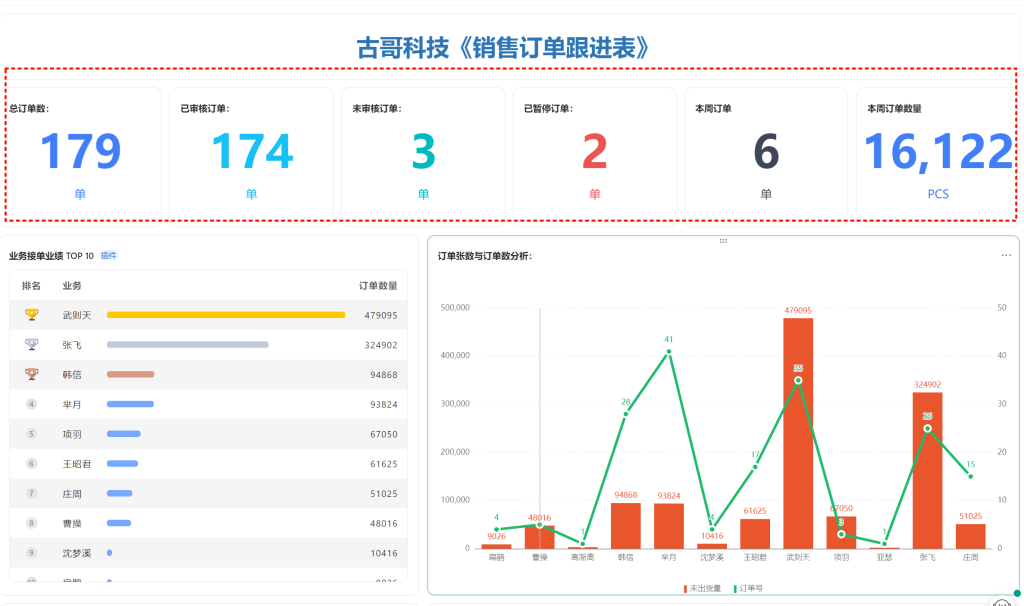Viewport: 1024px width, 606px height.
Task: Click the dashboard title 销售订单跟进表
Action: (x=503, y=48)
